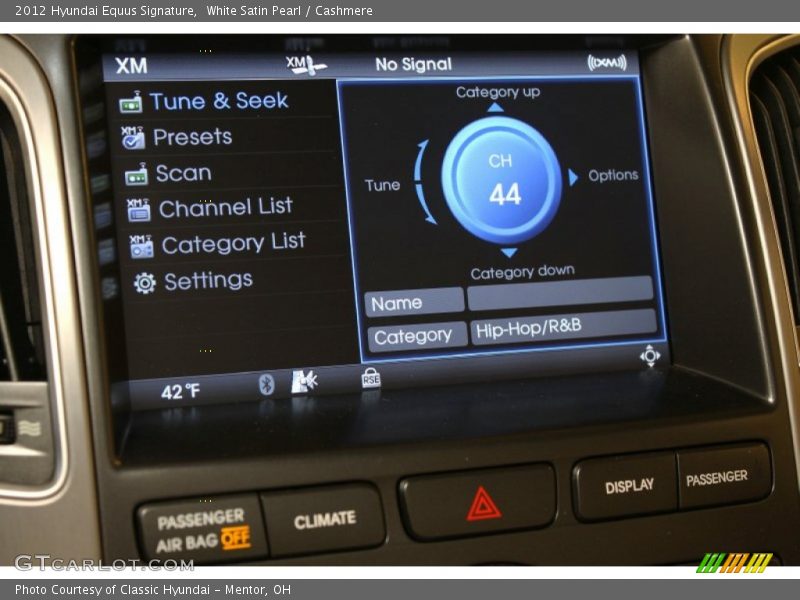Image resolution: width=800 pixels, height=600 pixels.
Task: Click the Category down arrow
Action: pyautogui.click(x=509, y=252)
